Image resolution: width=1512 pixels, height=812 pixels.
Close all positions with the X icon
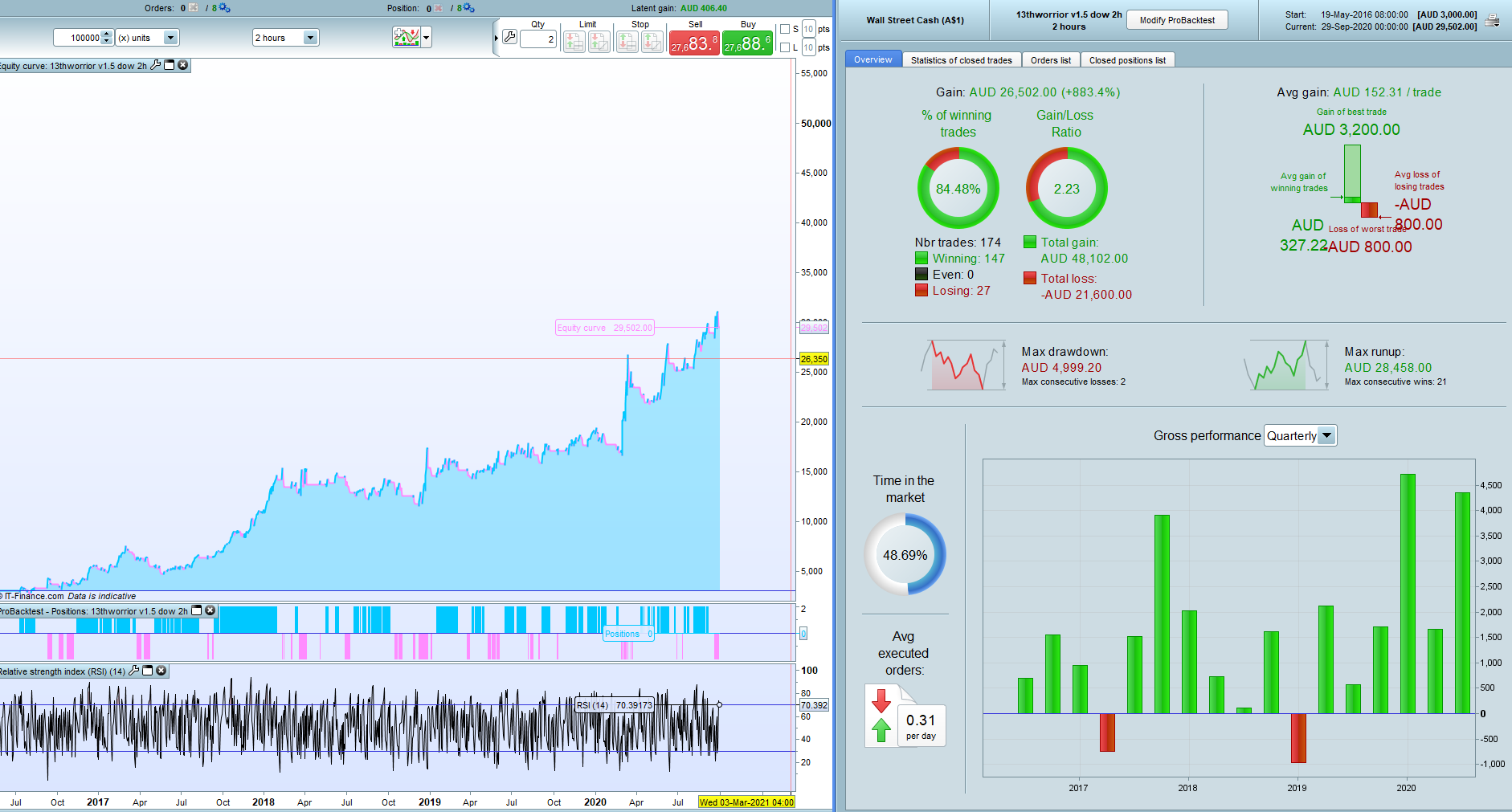tap(439, 8)
